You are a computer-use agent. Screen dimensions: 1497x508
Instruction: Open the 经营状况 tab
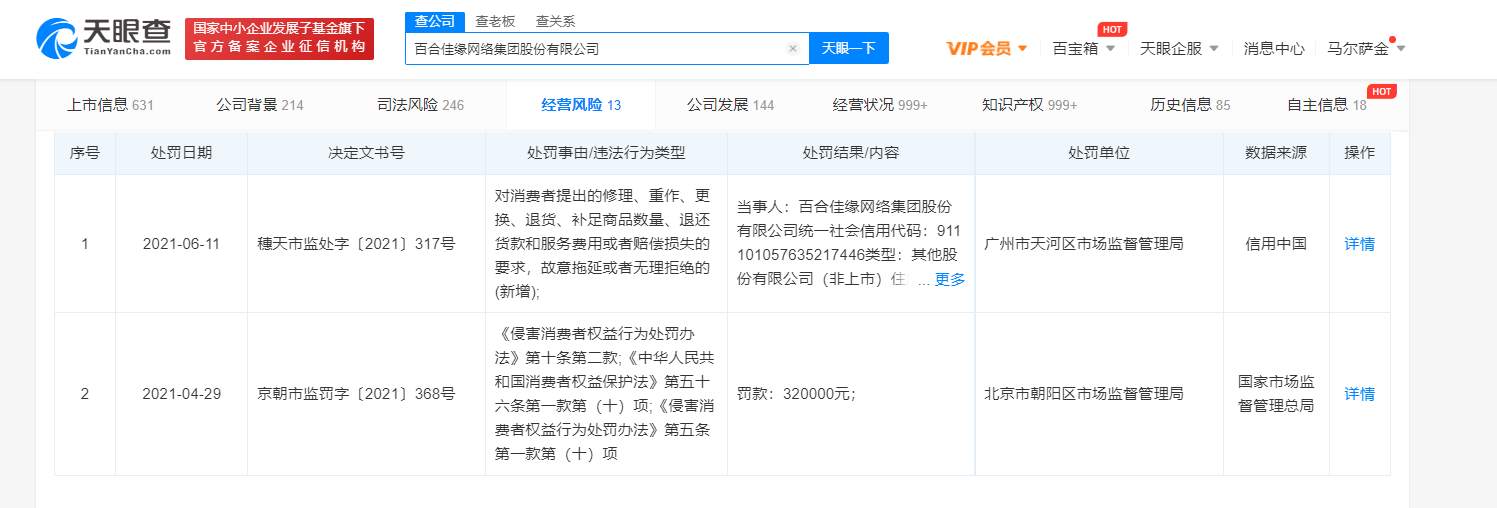880,105
